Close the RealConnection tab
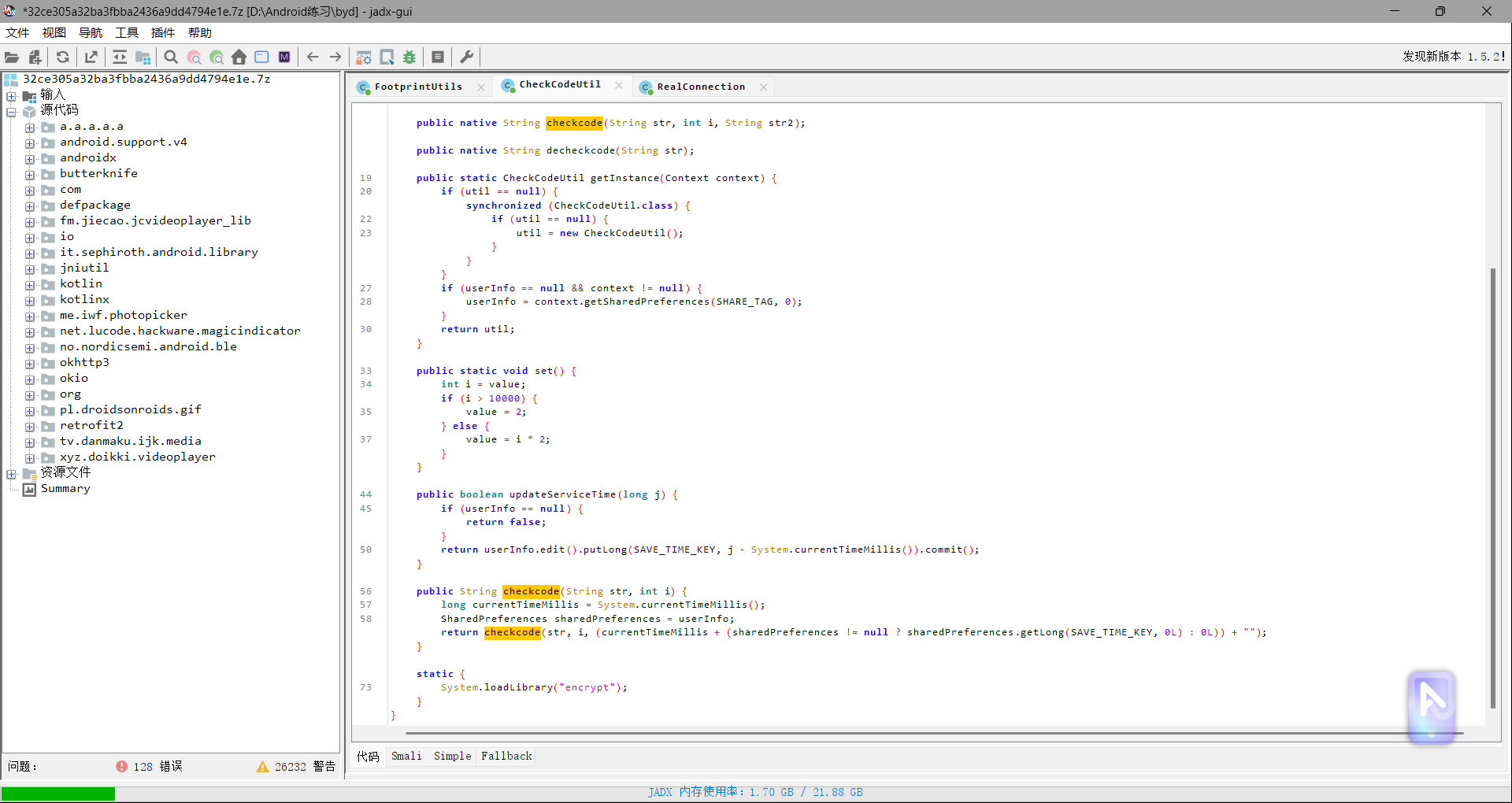This screenshot has height=803, width=1512. (x=763, y=87)
